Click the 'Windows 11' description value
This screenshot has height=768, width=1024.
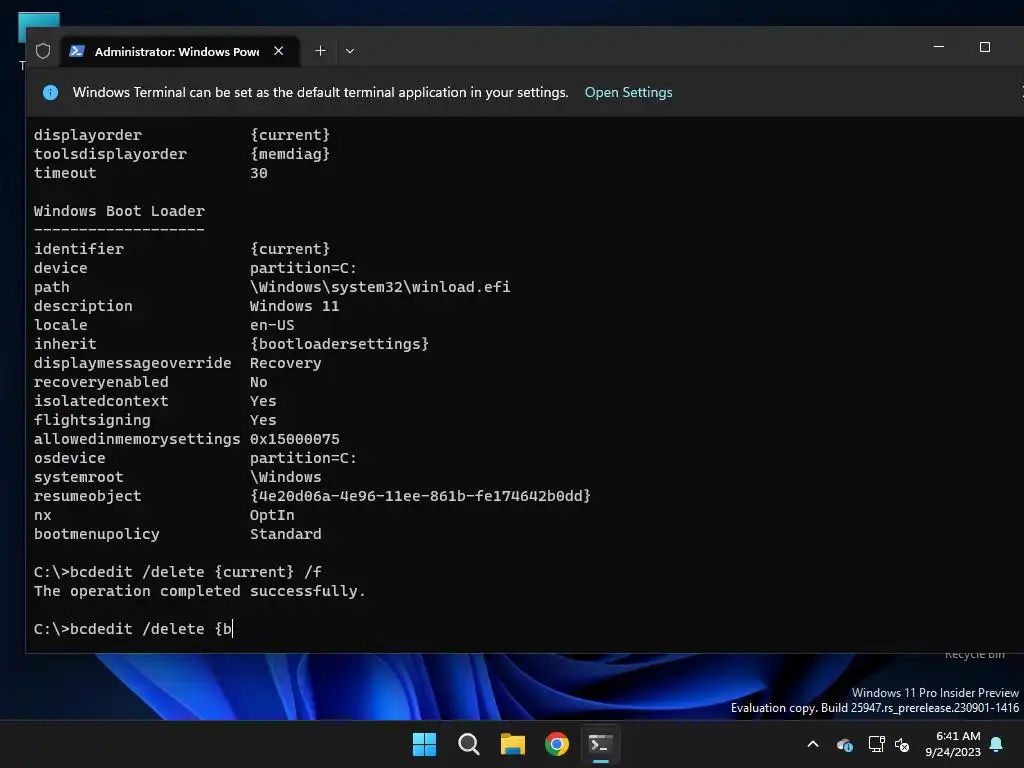click(295, 306)
